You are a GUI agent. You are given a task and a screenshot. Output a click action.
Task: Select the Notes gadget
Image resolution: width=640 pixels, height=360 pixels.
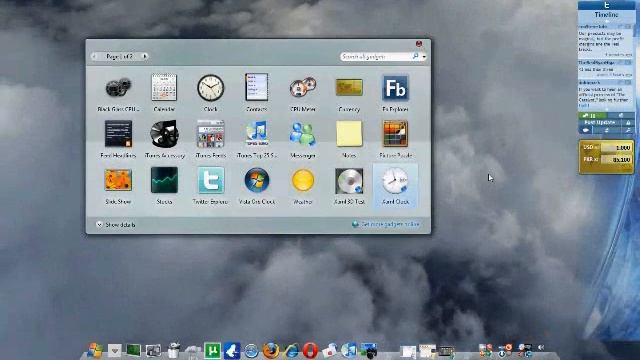[349, 139]
